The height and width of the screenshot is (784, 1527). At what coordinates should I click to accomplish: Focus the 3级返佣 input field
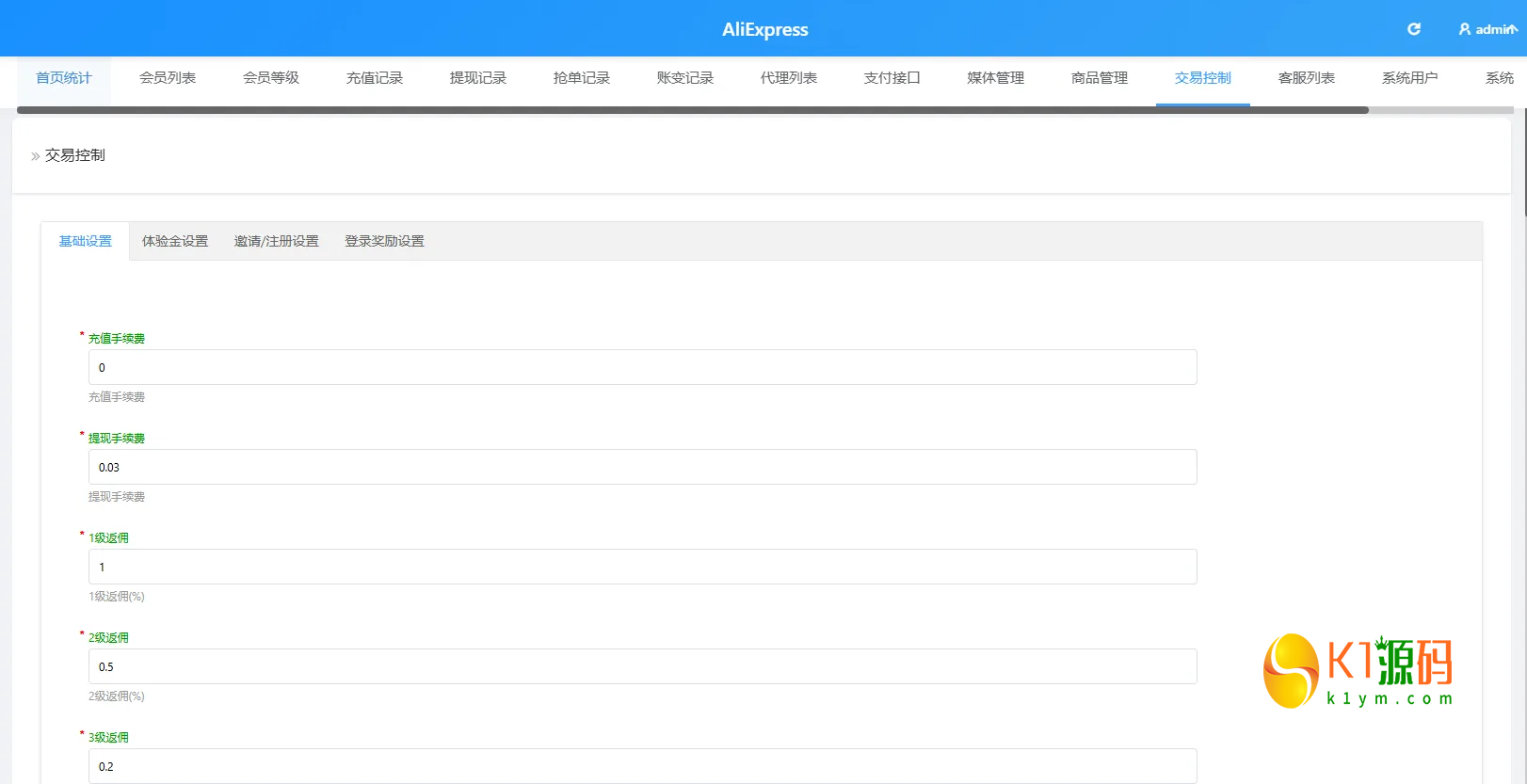click(643, 766)
